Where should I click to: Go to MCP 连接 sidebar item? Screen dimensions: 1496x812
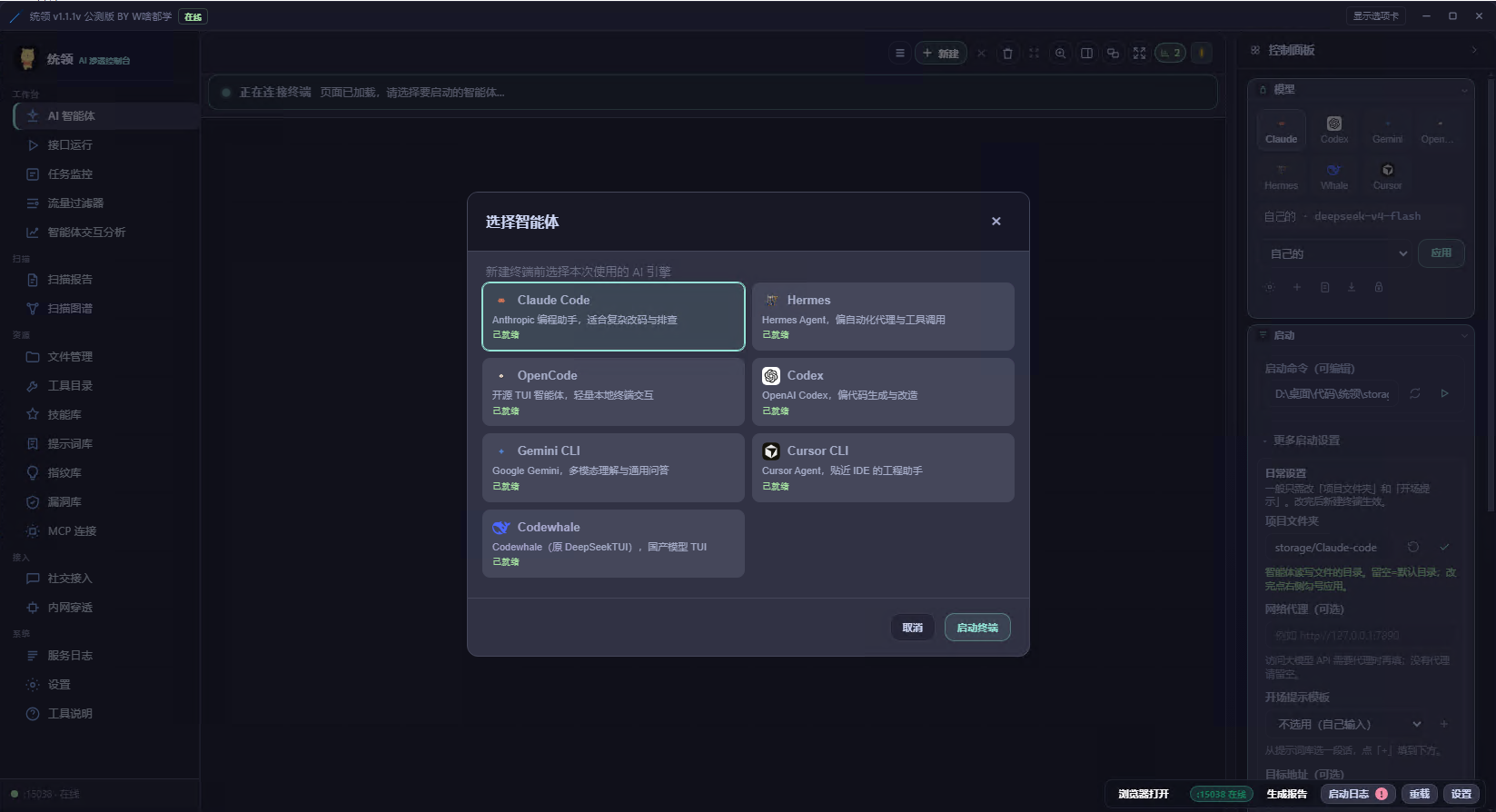coord(72,530)
